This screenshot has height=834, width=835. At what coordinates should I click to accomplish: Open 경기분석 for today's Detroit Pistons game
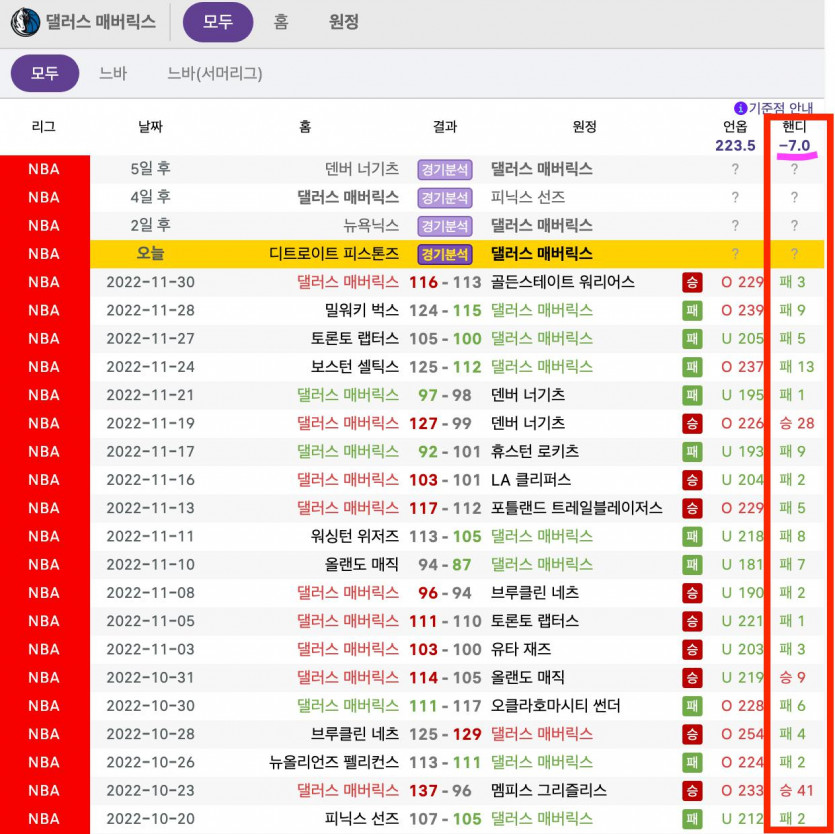tap(444, 254)
